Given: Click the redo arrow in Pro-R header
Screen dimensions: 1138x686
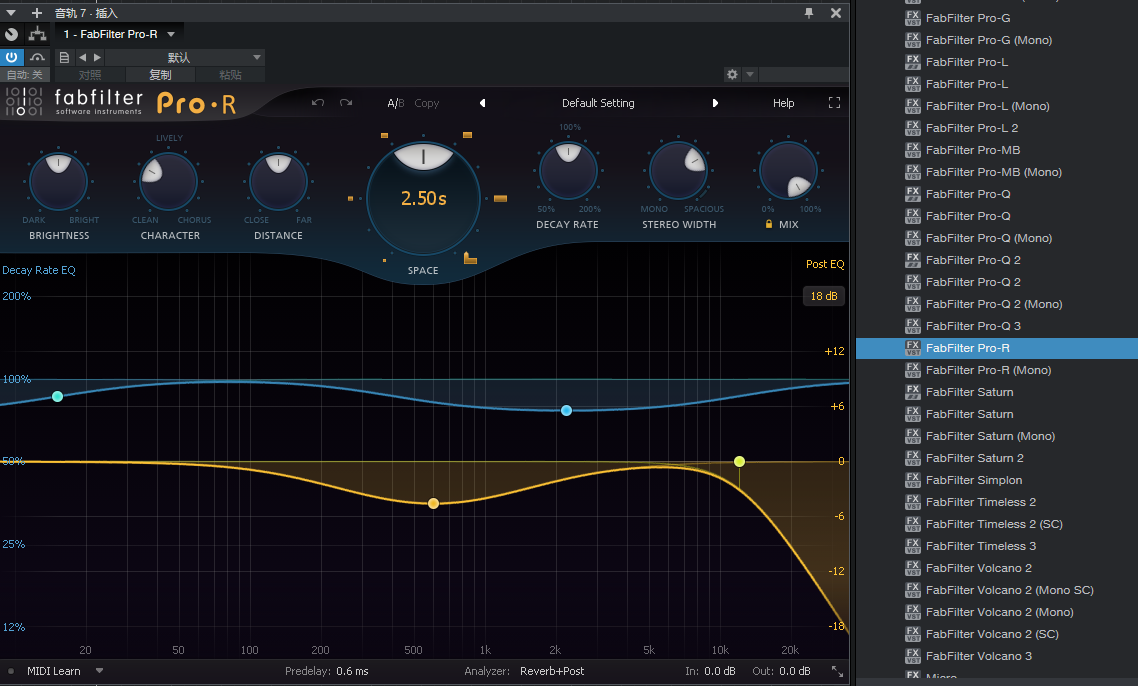Looking at the screenshot, I should tap(346, 103).
